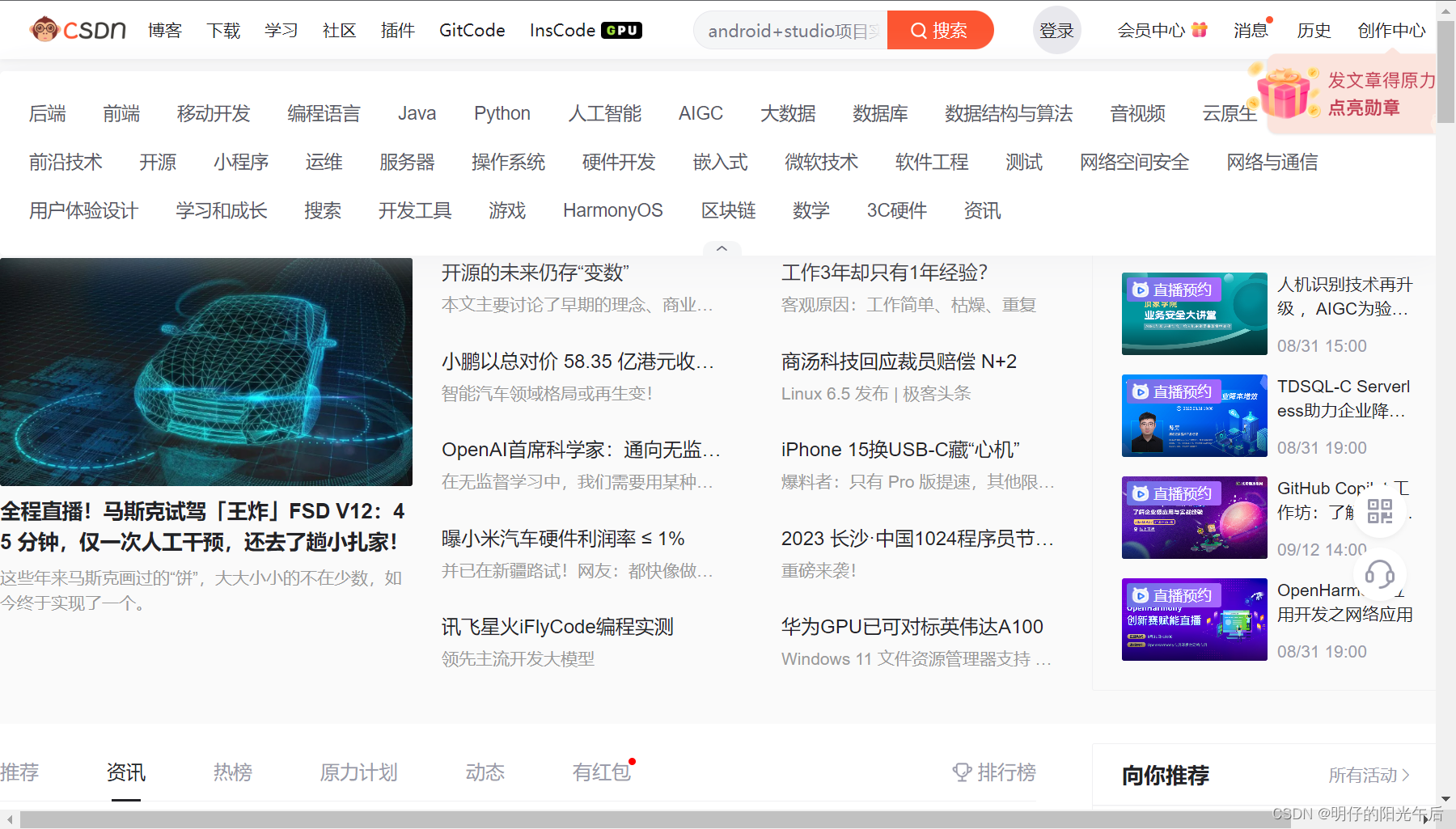1456x829 pixels.
Task: Open article 华为GPU已可对标英伟达A100
Action: point(912,627)
